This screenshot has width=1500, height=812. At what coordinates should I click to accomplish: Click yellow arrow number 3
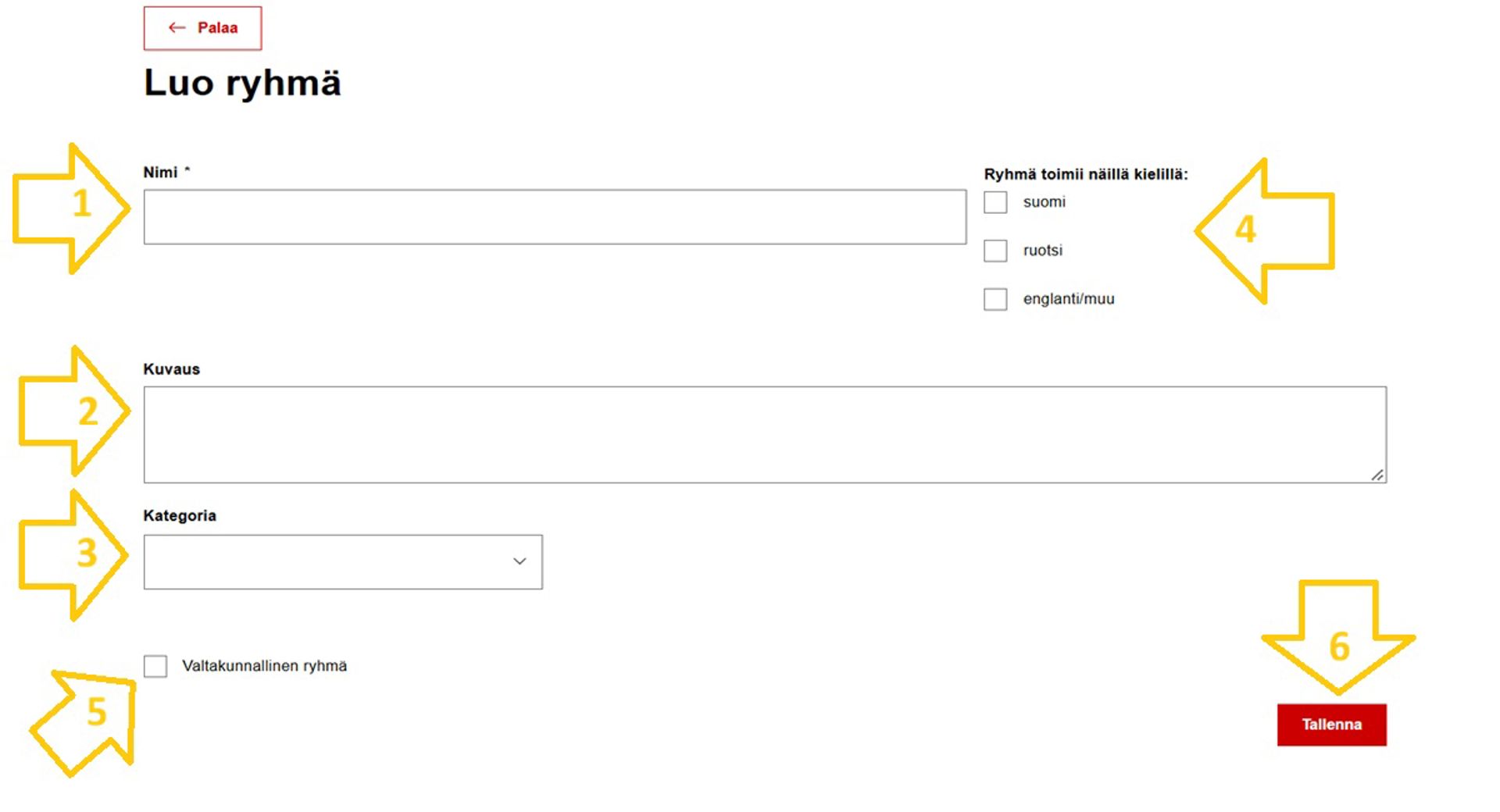coord(73,554)
